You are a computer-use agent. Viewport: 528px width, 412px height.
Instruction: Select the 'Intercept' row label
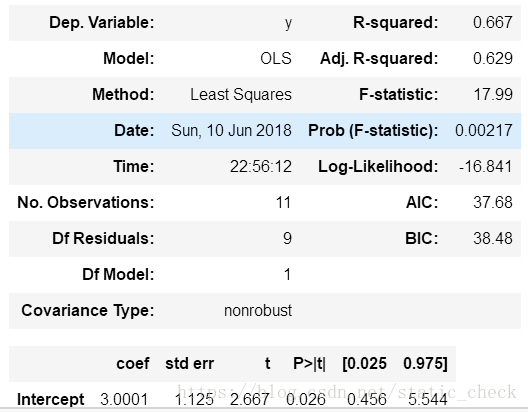pos(51,400)
